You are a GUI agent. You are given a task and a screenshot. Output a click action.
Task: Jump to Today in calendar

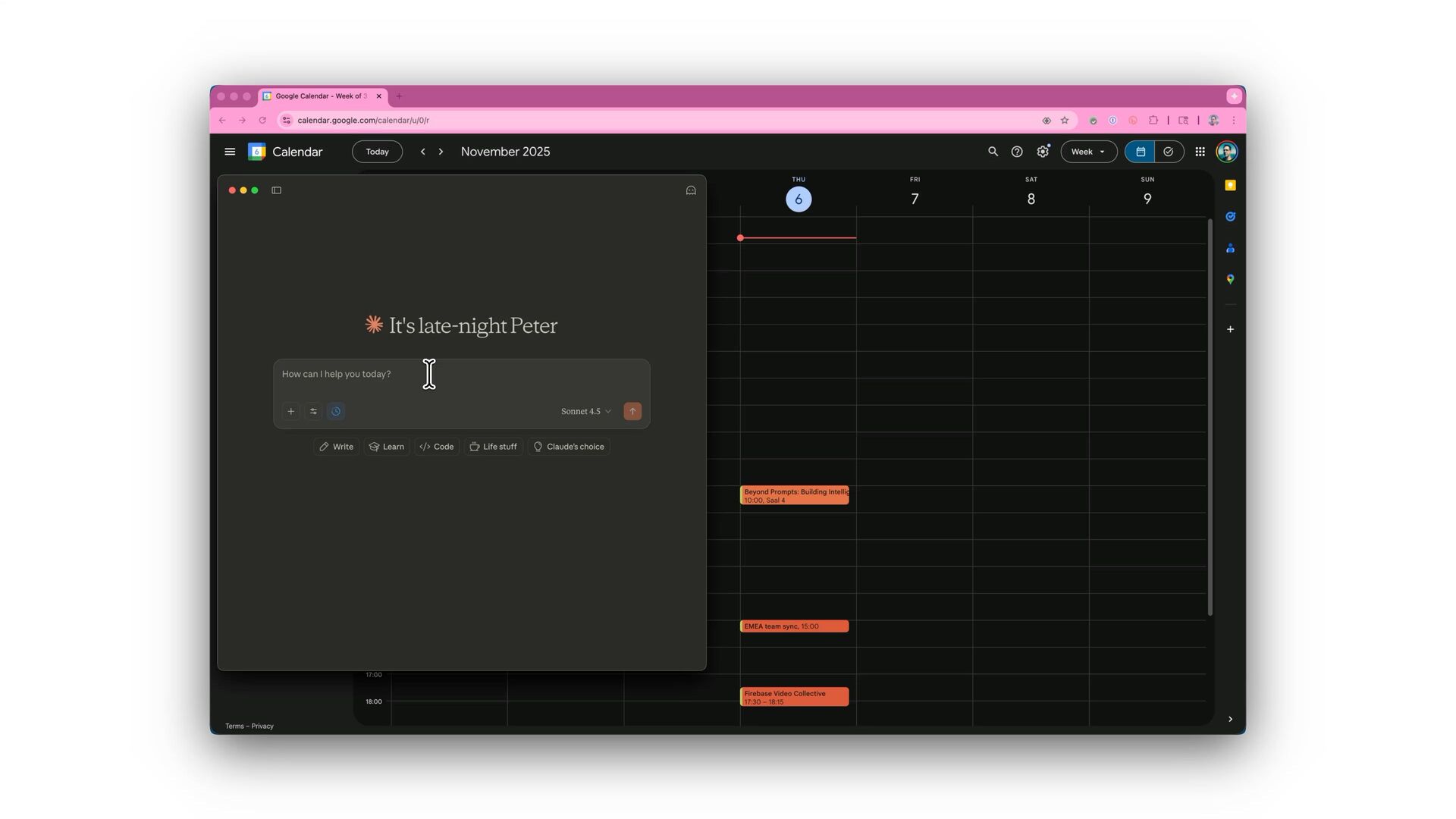click(377, 152)
